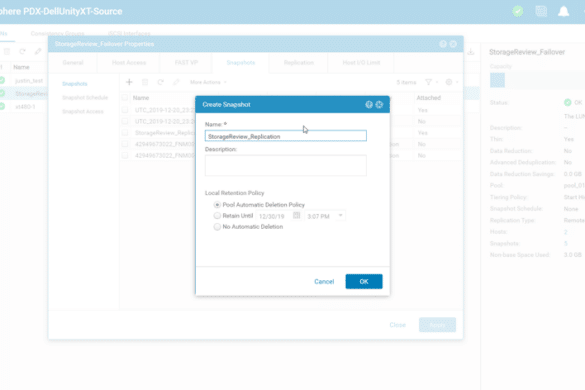Viewport: 585px width, 390px height.
Task: Add a new snapshot with the plus icon
Action: [x=129, y=82]
